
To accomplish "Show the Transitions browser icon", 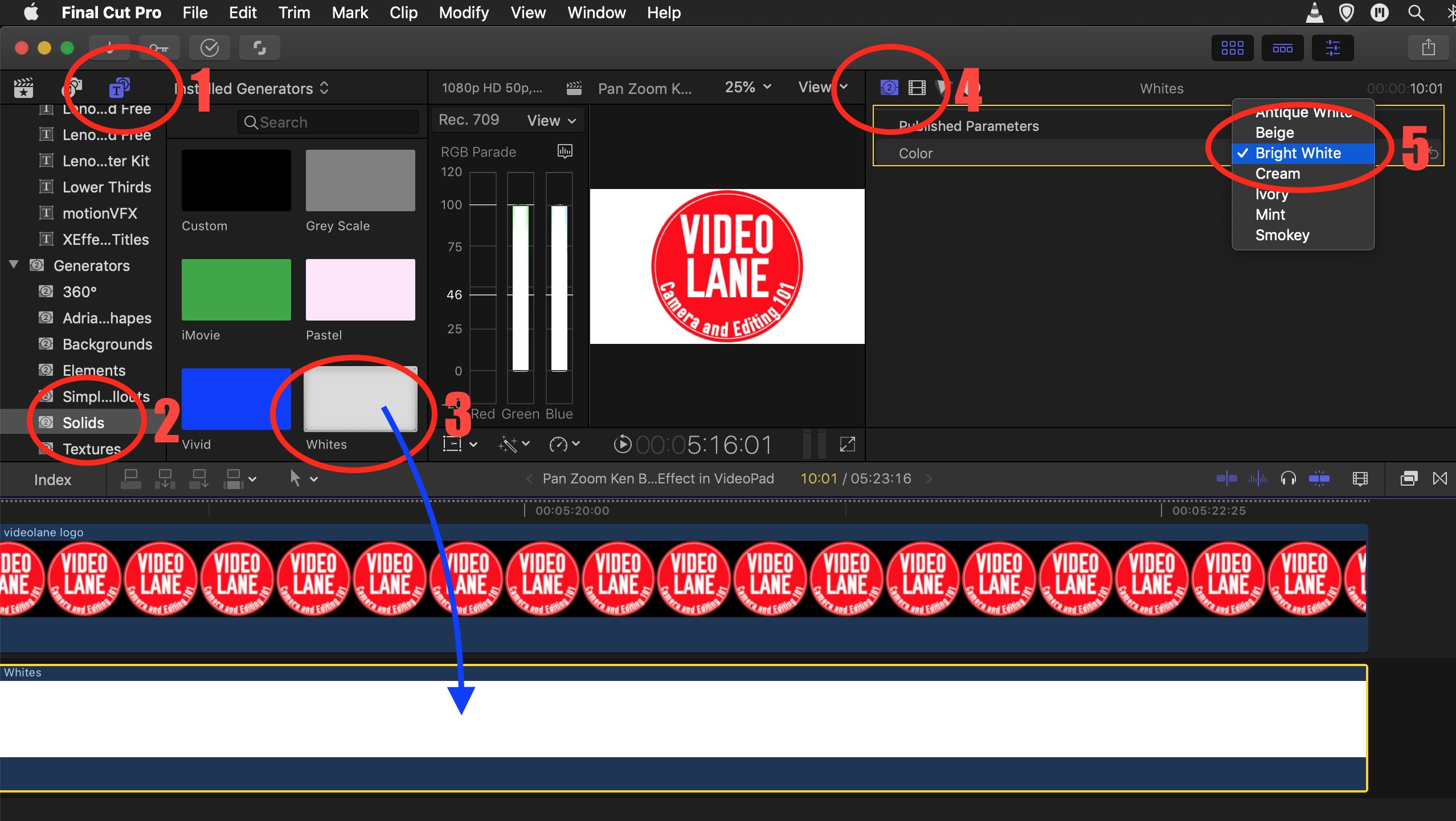I will pos(1439,479).
